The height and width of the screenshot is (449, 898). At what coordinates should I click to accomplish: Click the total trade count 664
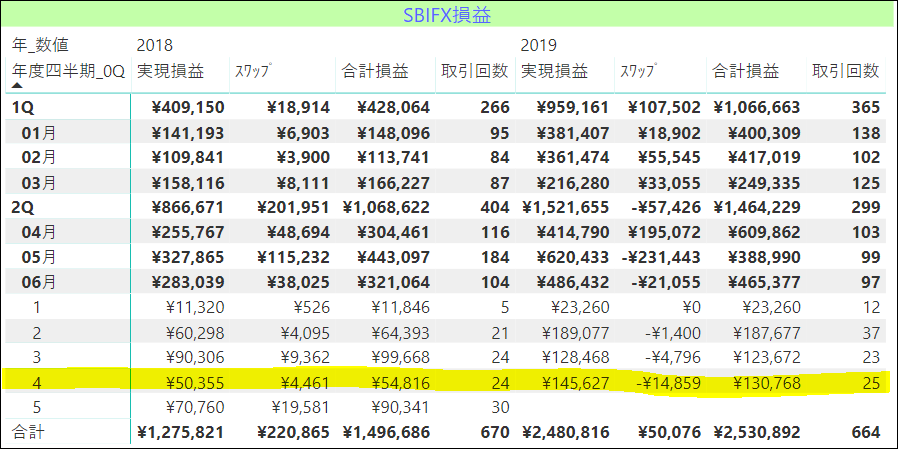866,432
